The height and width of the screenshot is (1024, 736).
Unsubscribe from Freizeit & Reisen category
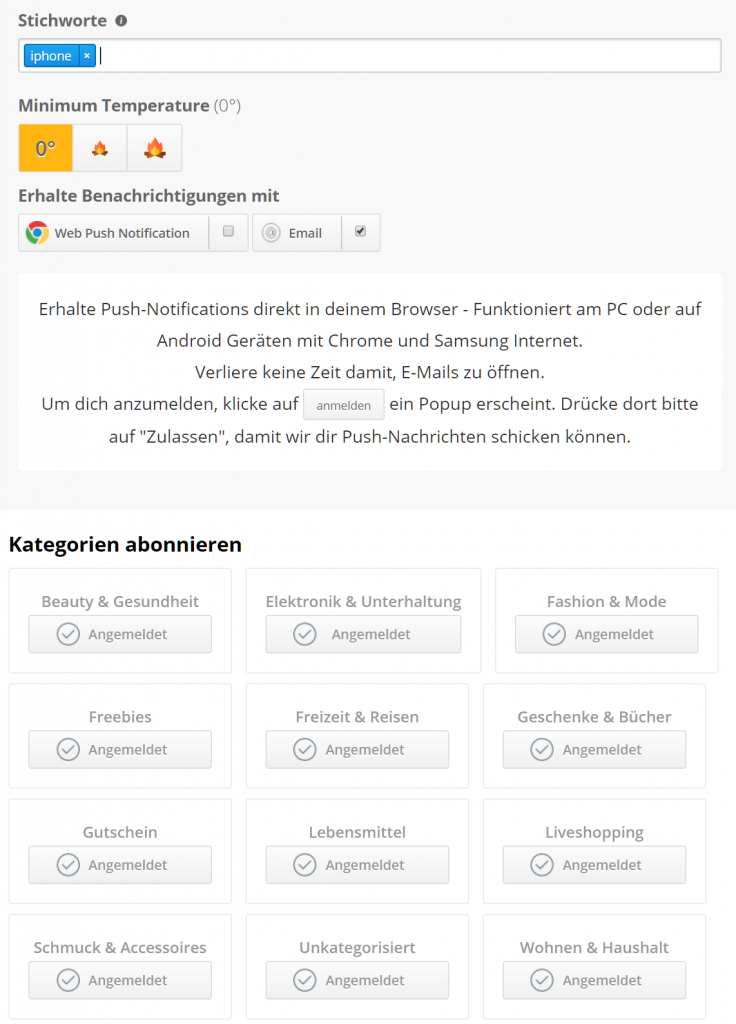[357, 750]
